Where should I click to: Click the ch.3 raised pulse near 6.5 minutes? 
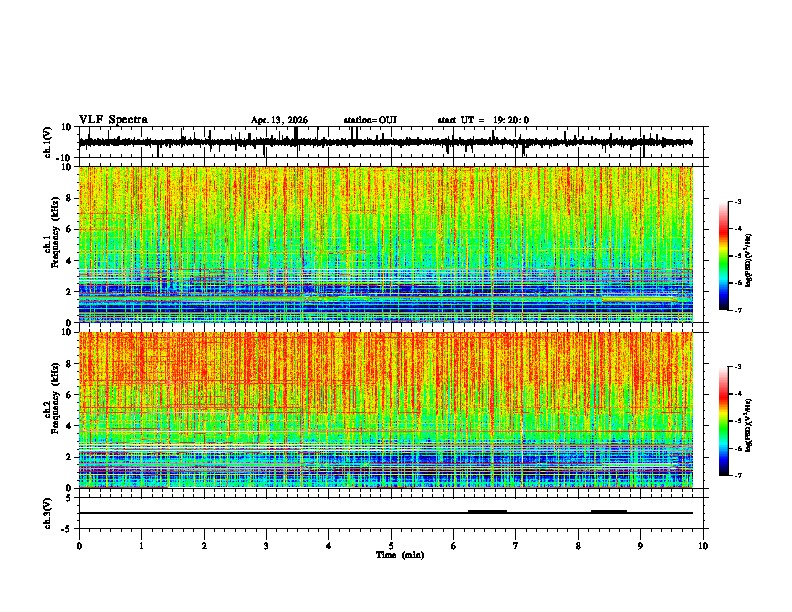point(487,511)
